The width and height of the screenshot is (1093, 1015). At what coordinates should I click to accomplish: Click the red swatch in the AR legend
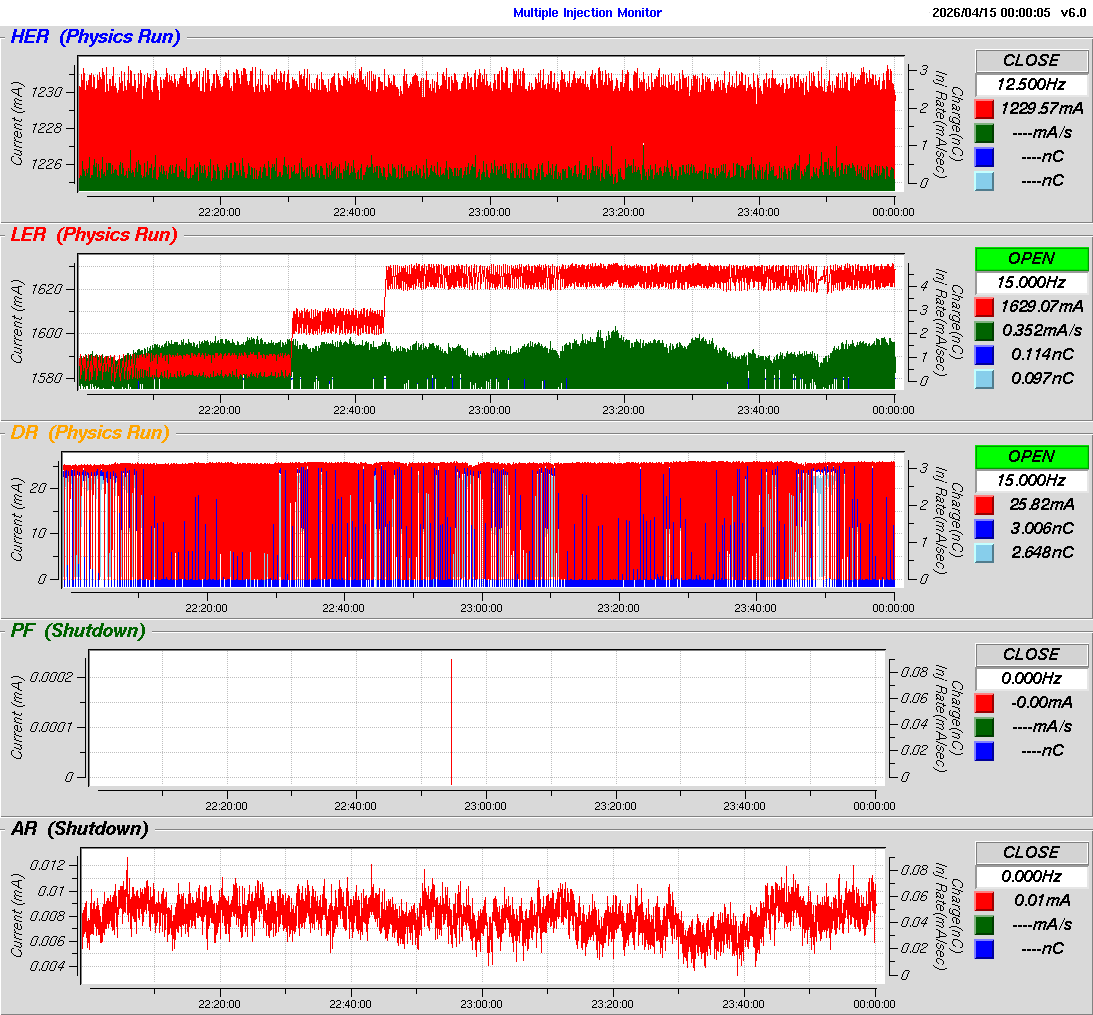coord(984,900)
